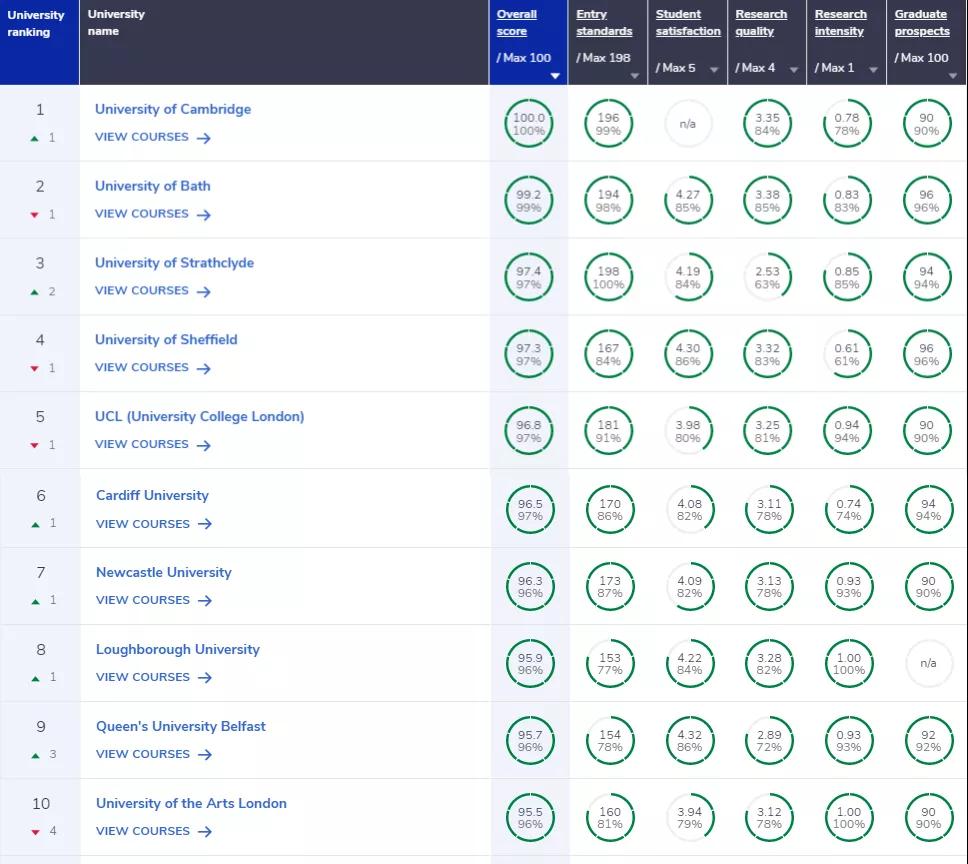
Task: View courses for University of the Arts London
Action: coord(142,831)
